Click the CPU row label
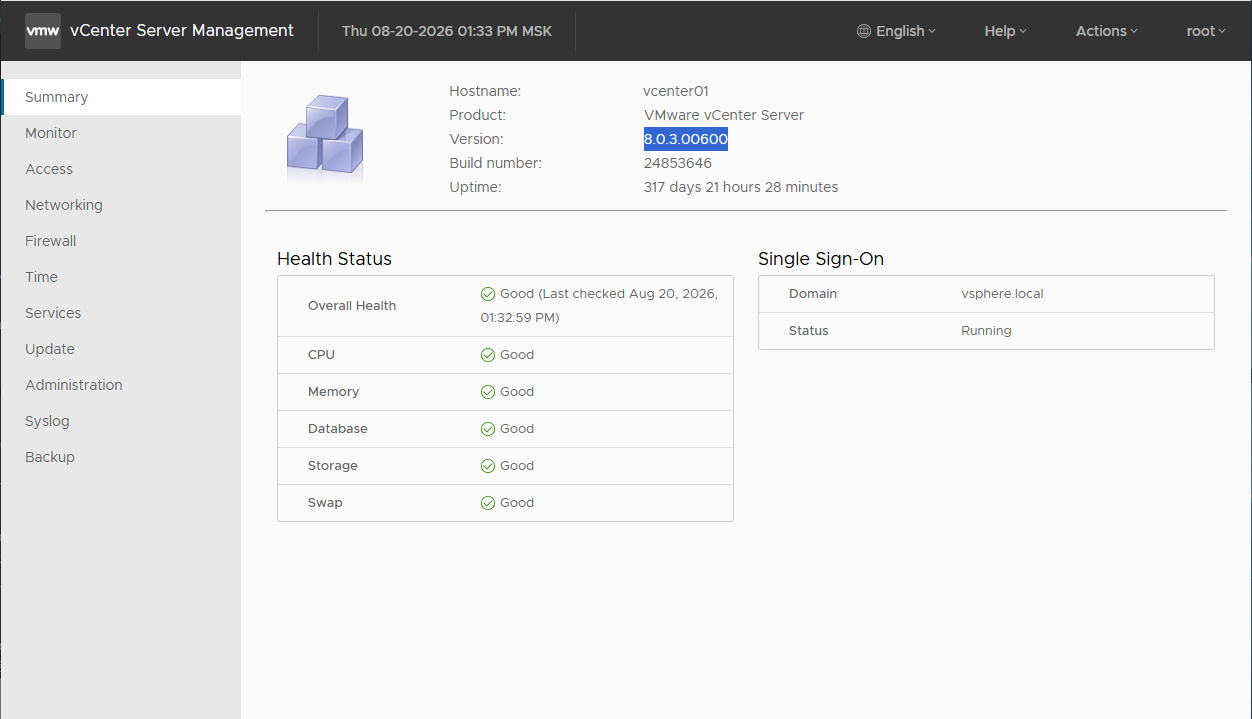Image resolution: width=1252 pixels, height=719 pixels. tap(321, 355)
